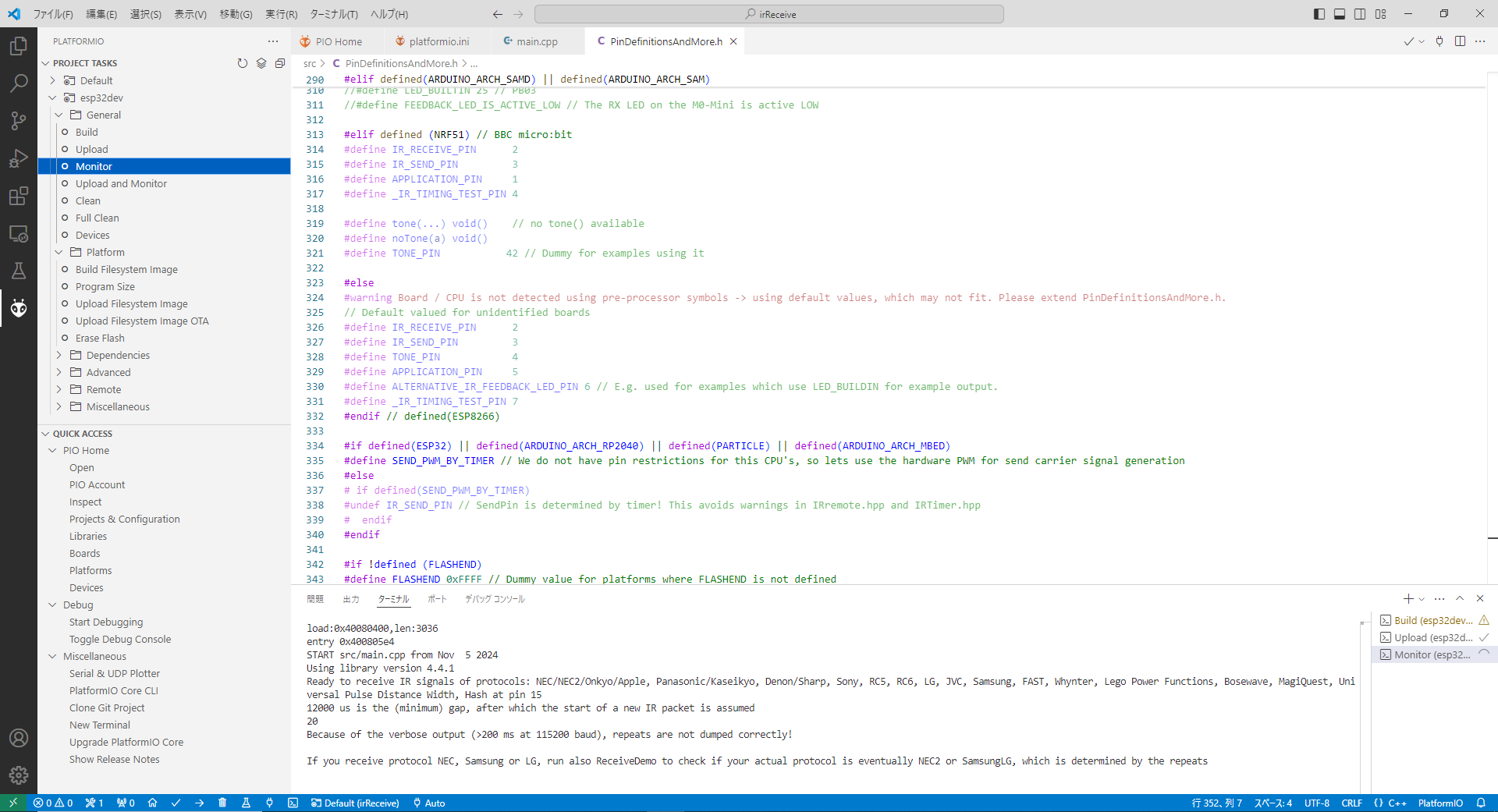Open the Source Control view
Image resolution: width=1498 pixels, height=812 pixels.
[x=19, y=121]
